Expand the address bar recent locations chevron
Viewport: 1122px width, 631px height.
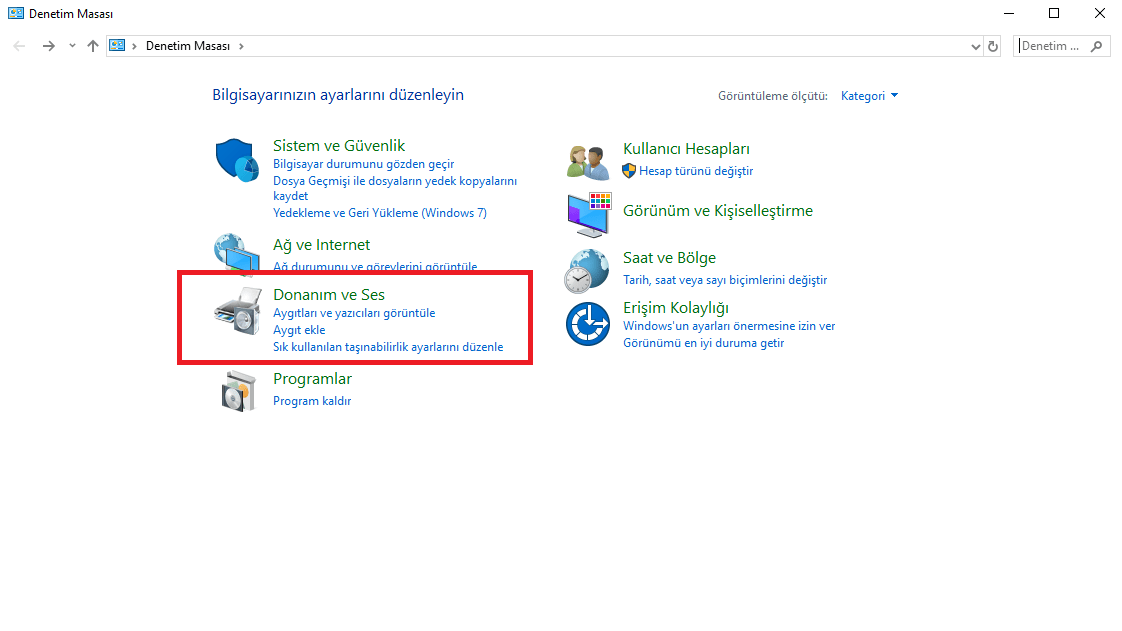coord(976,45)
